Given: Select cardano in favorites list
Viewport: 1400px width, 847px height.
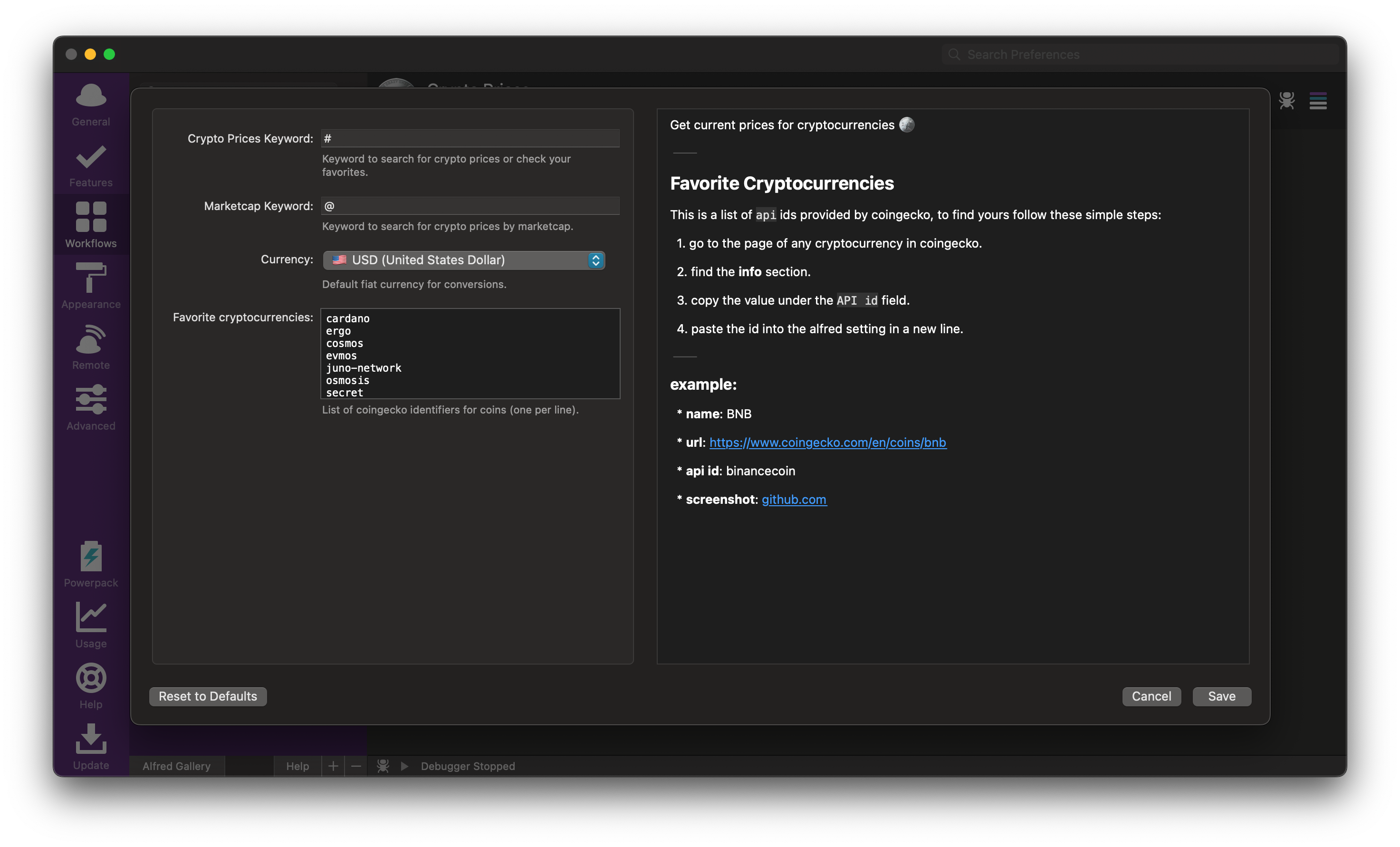Looking at the screenshot, I should [x=347, y=318].
